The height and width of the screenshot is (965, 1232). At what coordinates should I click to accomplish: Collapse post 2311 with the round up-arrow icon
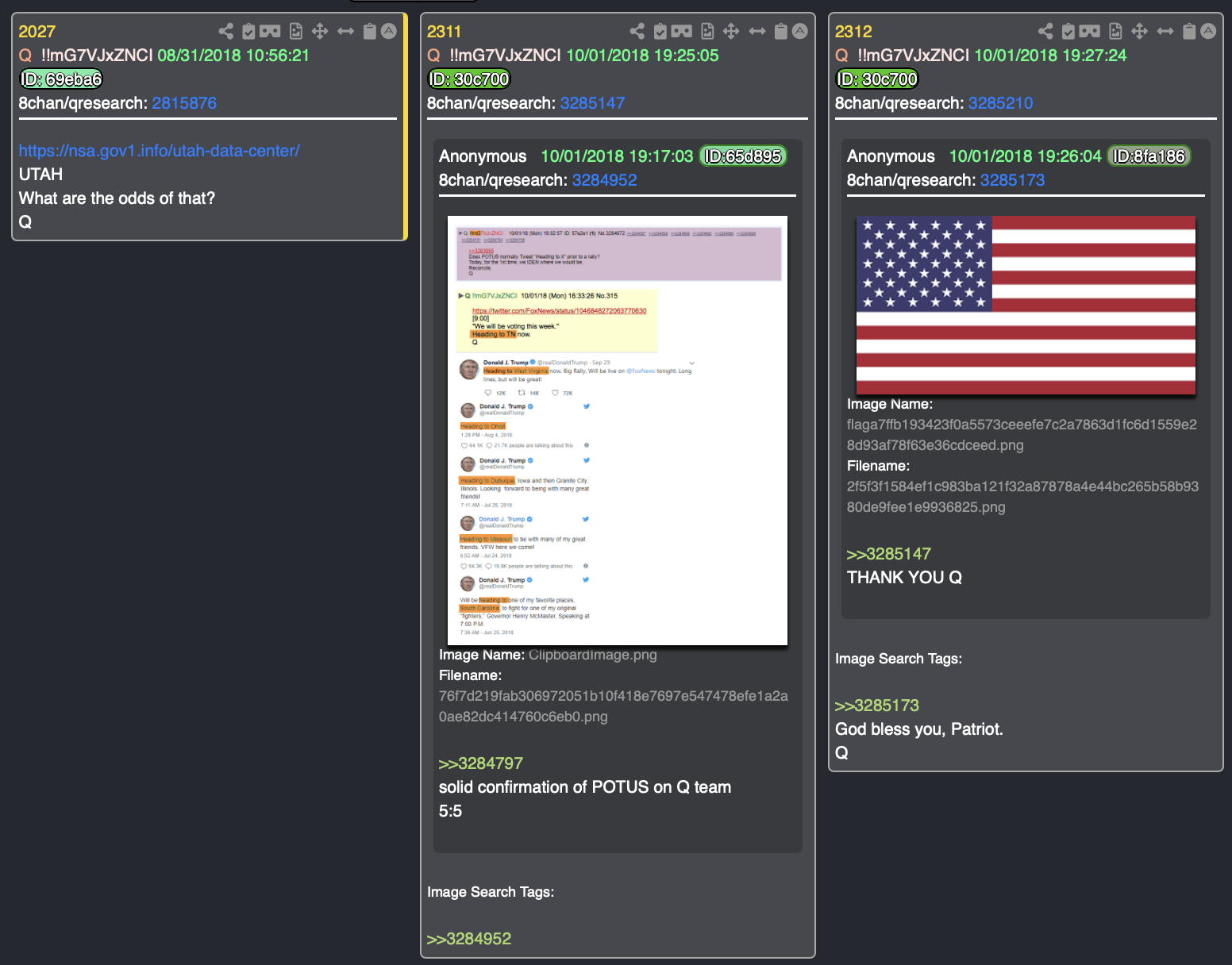point(800,31)
